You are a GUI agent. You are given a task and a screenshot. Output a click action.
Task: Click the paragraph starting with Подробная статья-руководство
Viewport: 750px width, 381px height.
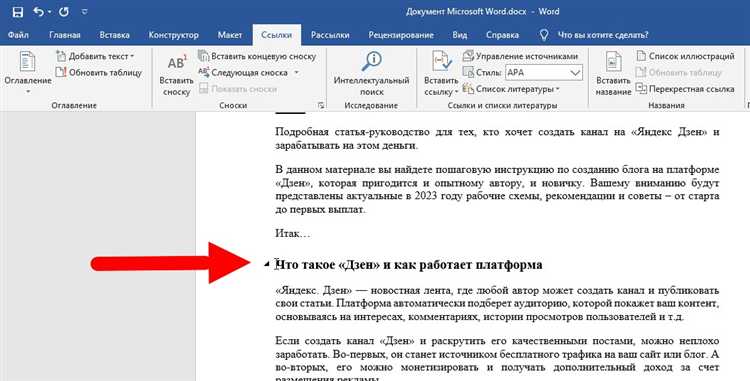497,139
